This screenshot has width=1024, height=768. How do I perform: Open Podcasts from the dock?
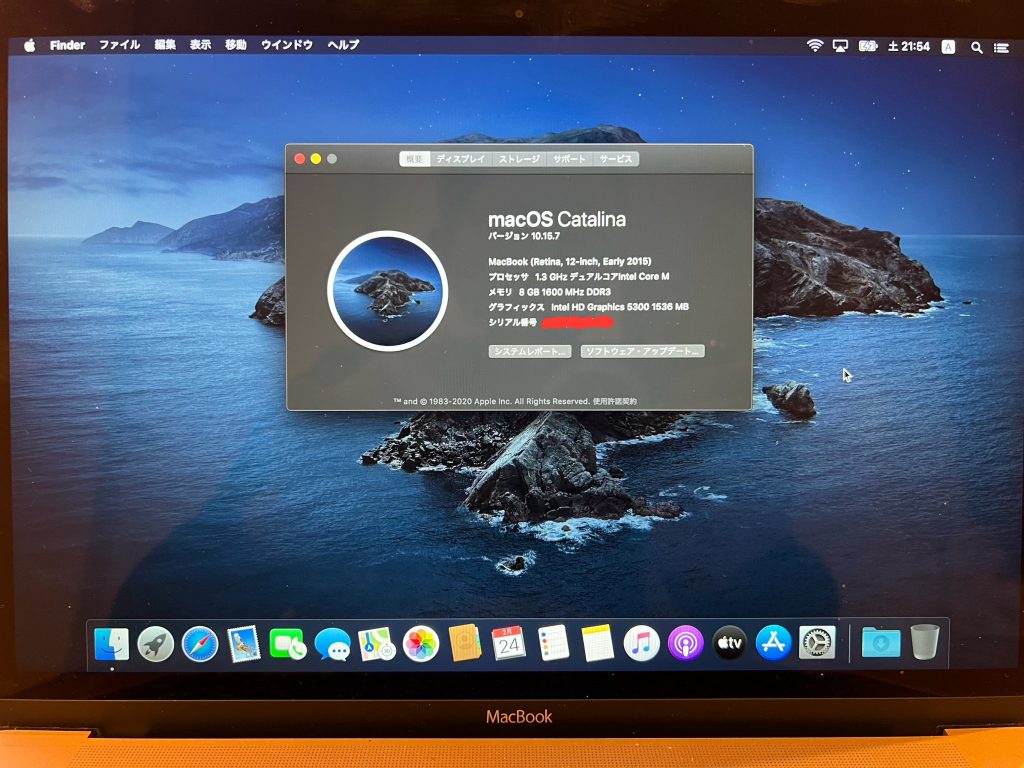(685, 643)
